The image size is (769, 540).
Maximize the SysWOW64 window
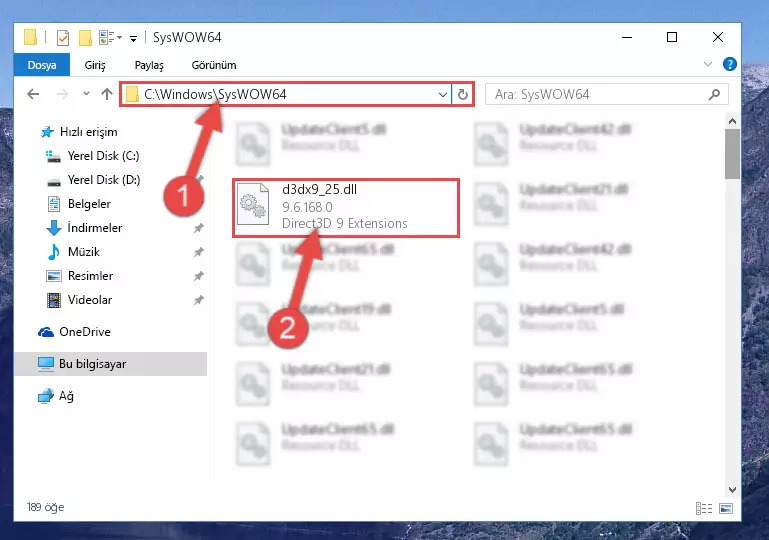pyautogui.click(x=672, y=37)
